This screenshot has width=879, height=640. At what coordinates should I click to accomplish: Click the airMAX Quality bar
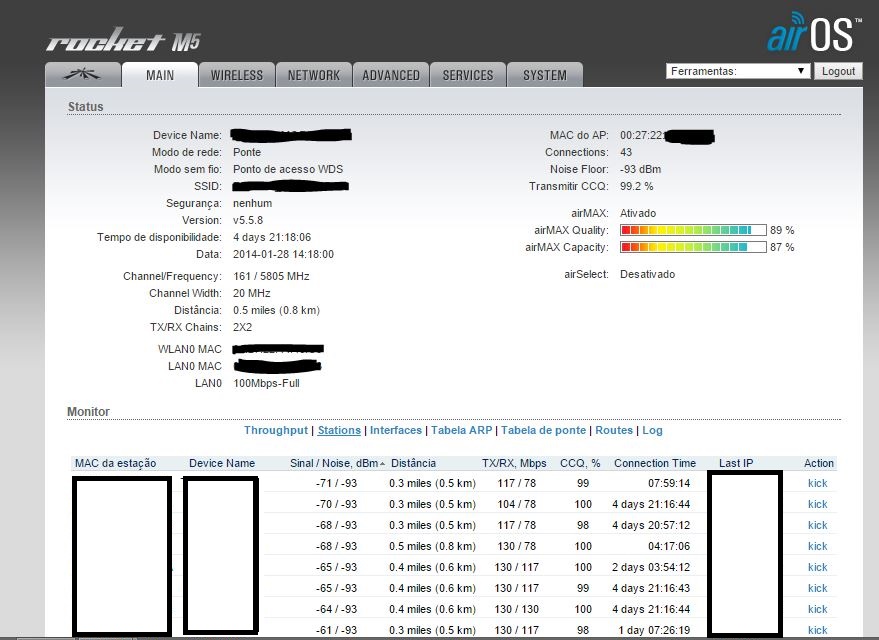click(693, 230)
